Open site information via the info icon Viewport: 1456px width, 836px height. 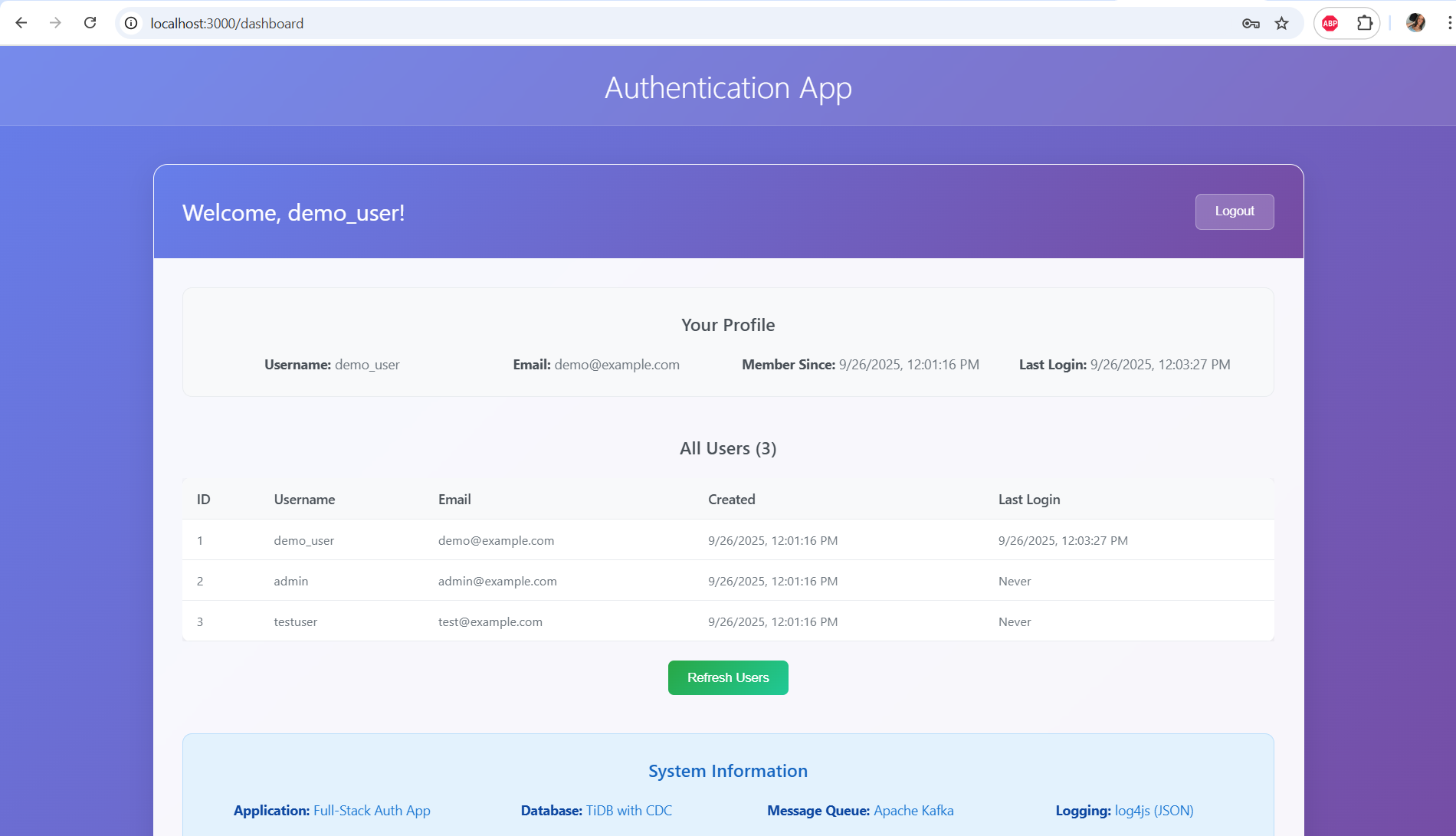point(130,23)
